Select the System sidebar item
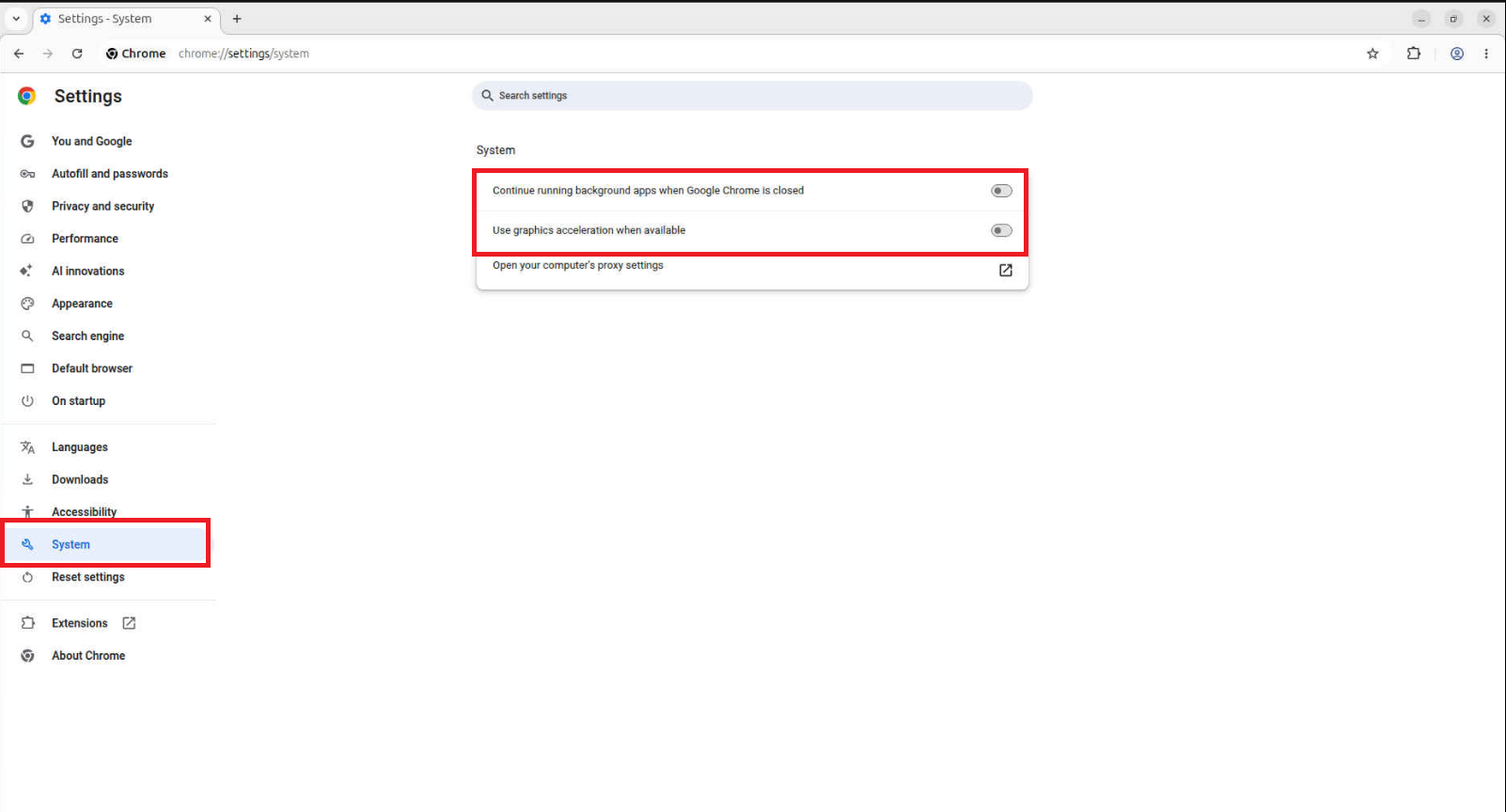This screenshot has height=812, width=1506. 106,544
